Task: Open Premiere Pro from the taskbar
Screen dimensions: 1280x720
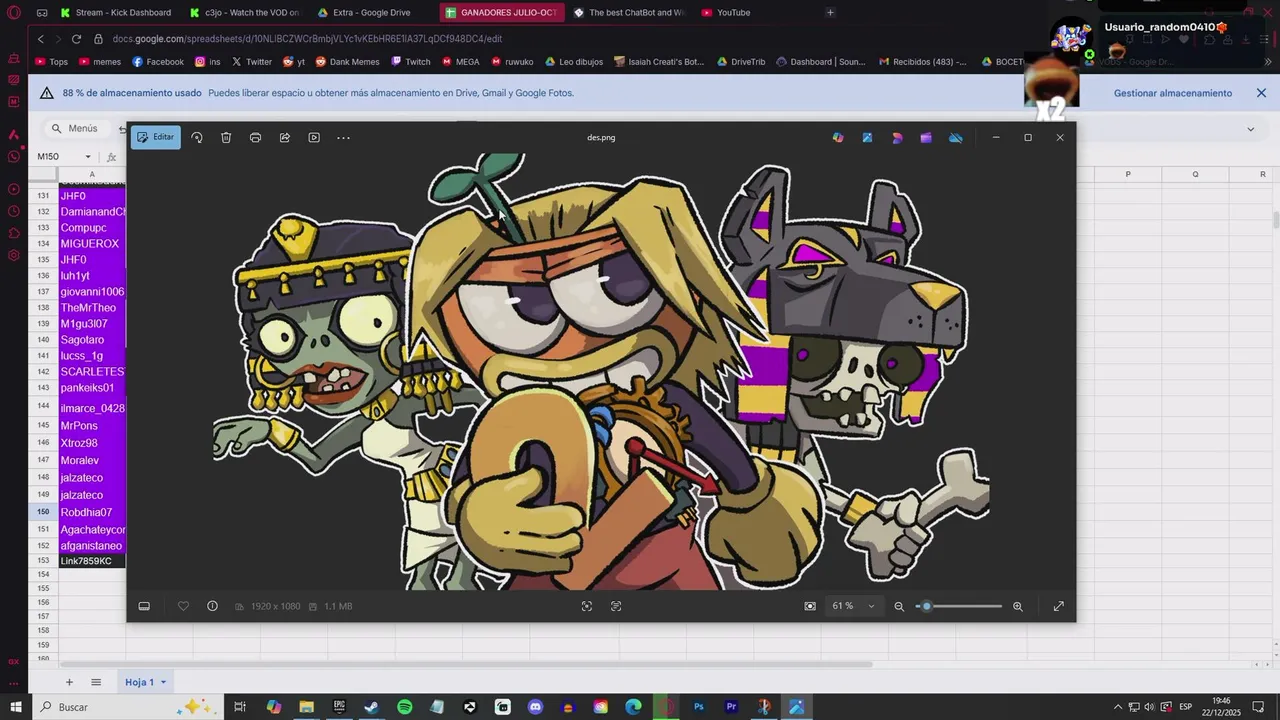Action: click(x=731, y=707)
